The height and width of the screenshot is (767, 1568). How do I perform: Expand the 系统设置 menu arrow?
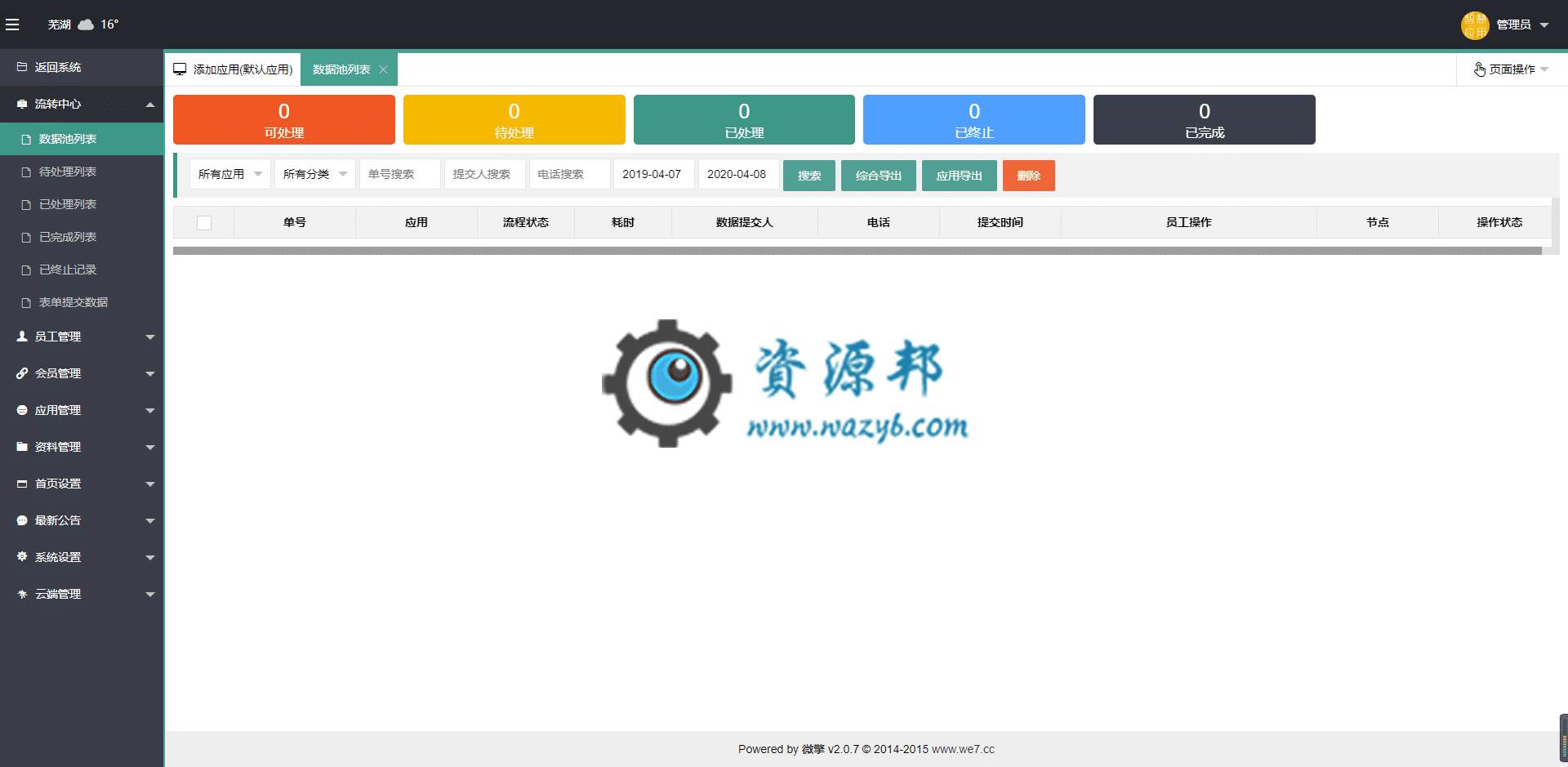pos(150,557)
